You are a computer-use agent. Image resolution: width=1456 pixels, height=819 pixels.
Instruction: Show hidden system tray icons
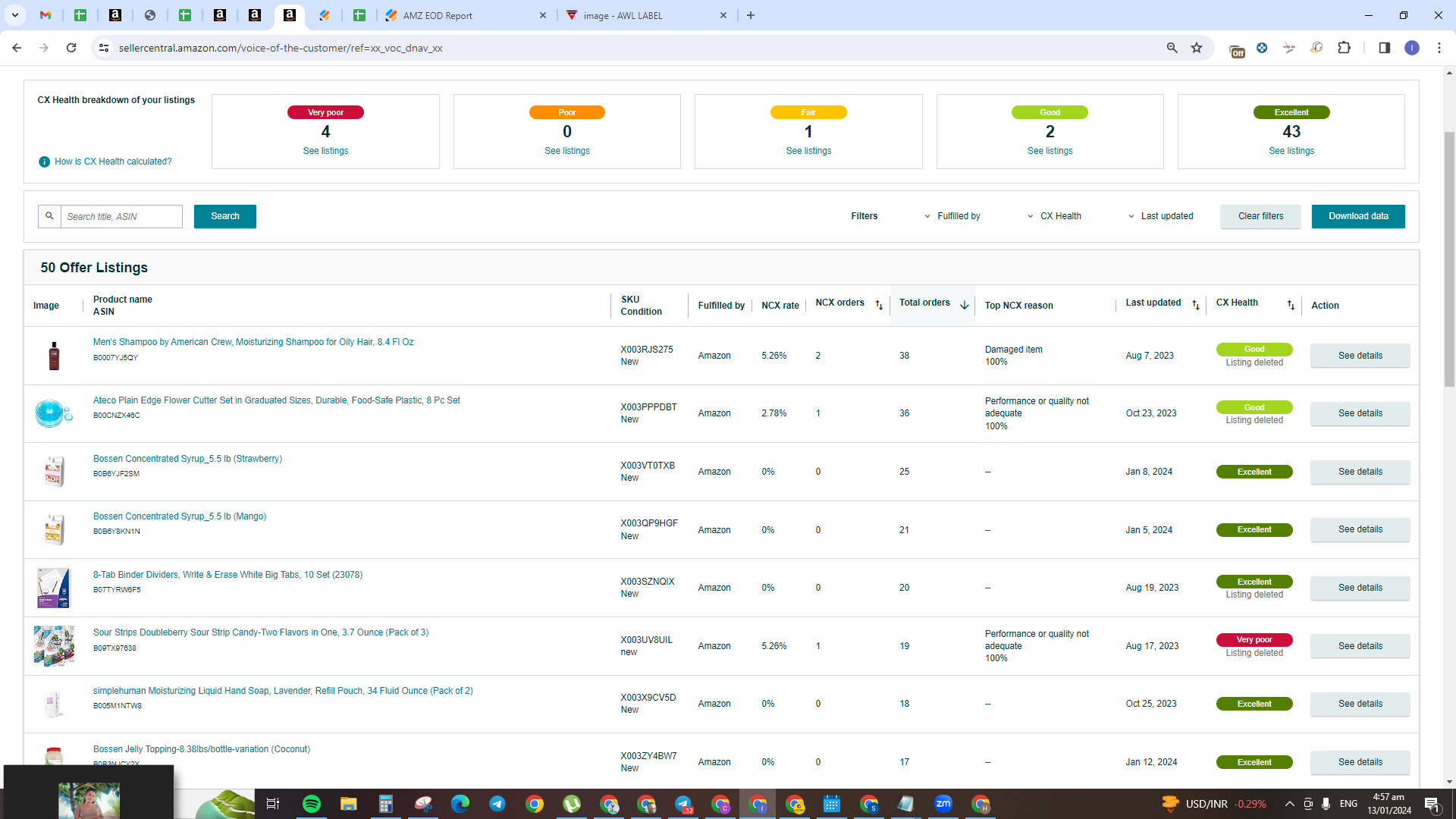pyautogui.click(x=1289, y=804)
